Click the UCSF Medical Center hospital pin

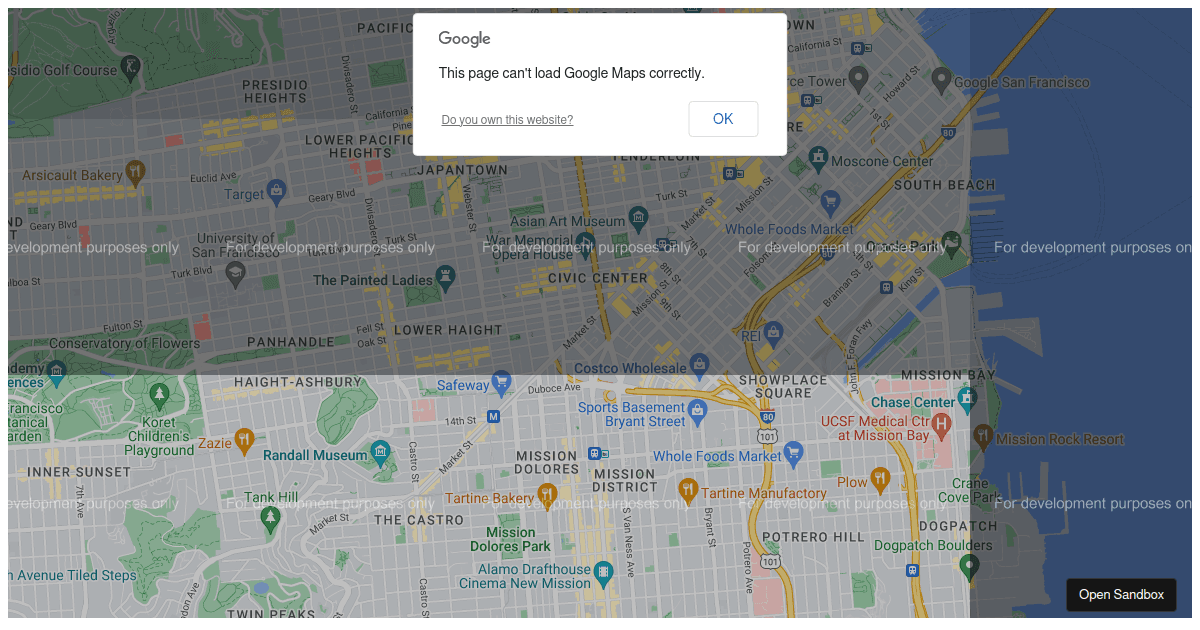(x=940, y=426)
